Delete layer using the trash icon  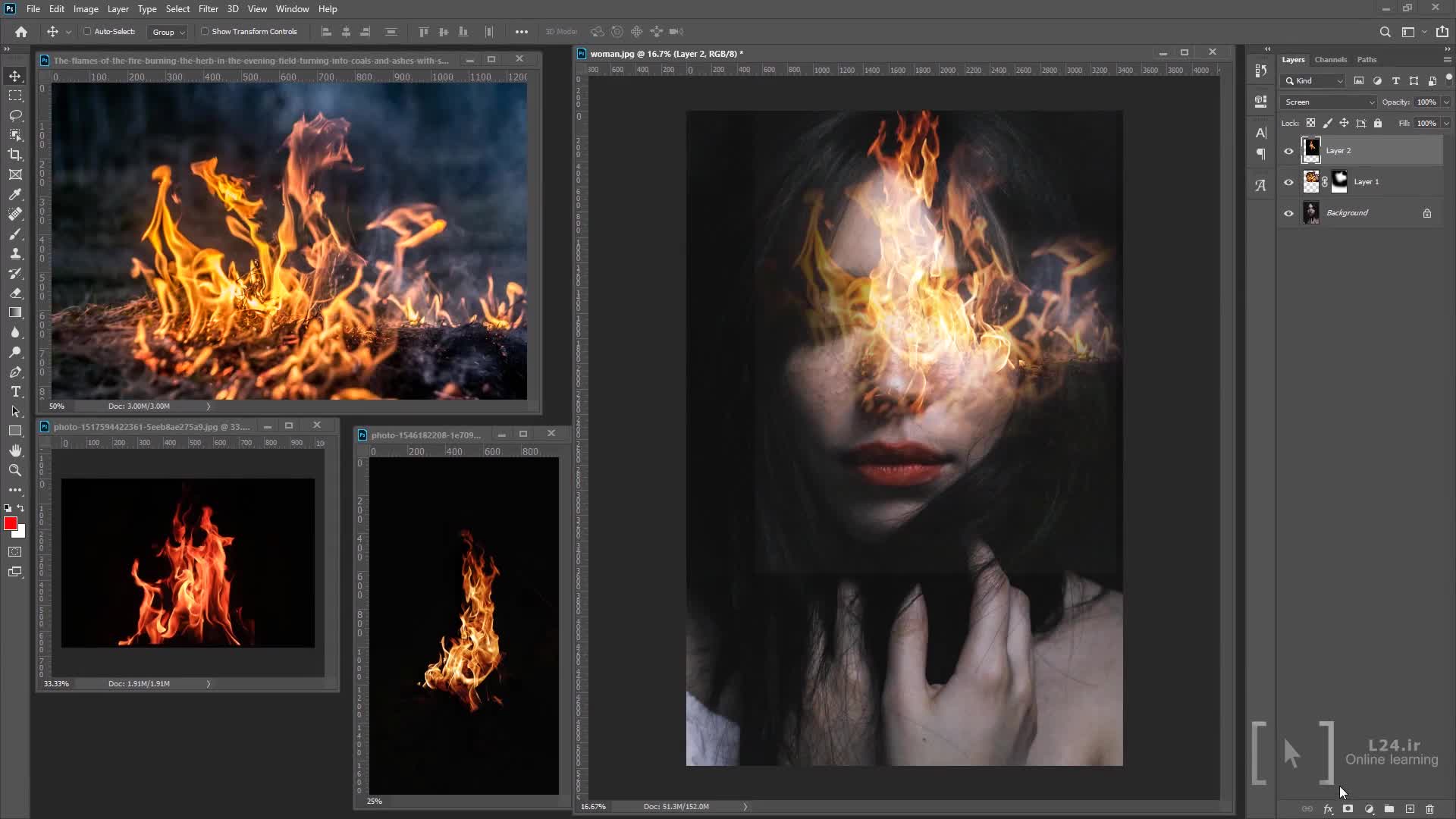(x=1429, y=809)
